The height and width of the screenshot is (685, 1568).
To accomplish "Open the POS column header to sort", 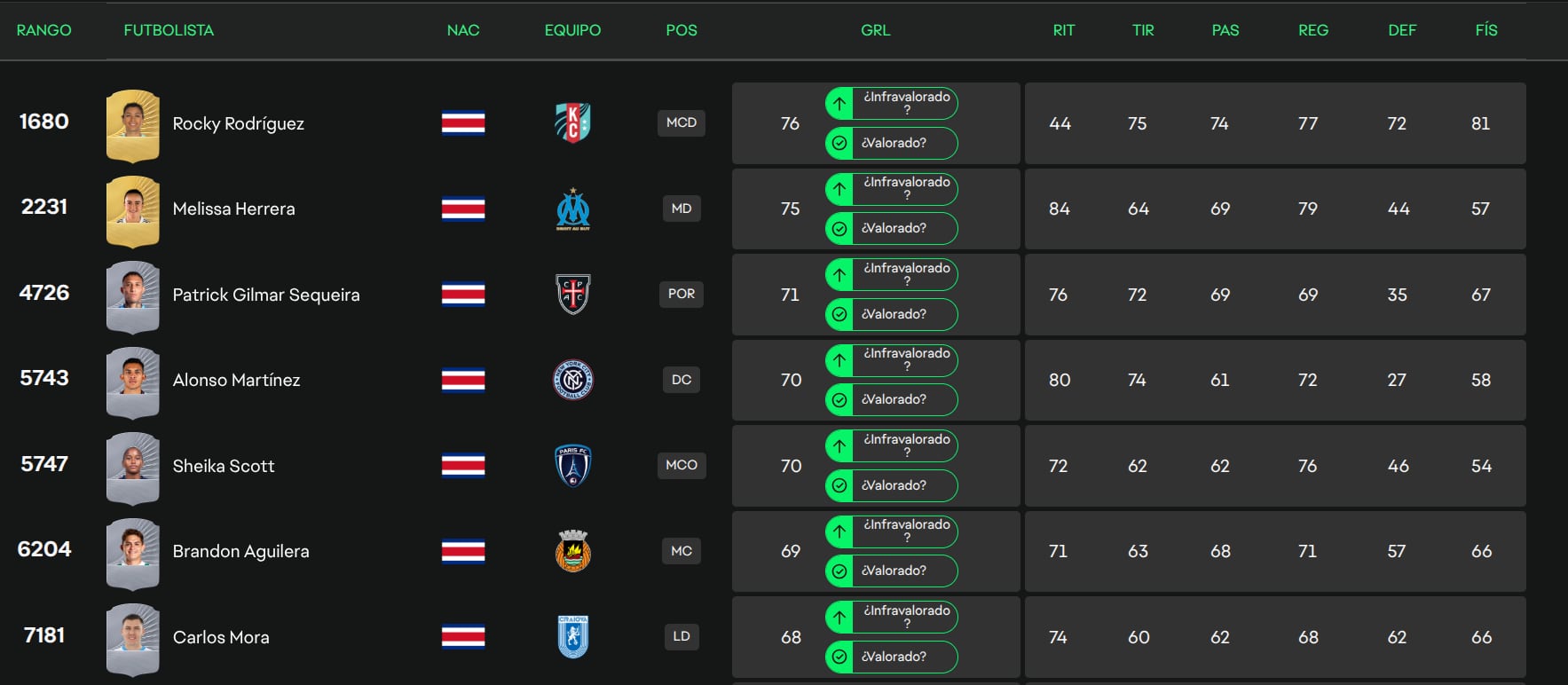I will coord(681,29).
